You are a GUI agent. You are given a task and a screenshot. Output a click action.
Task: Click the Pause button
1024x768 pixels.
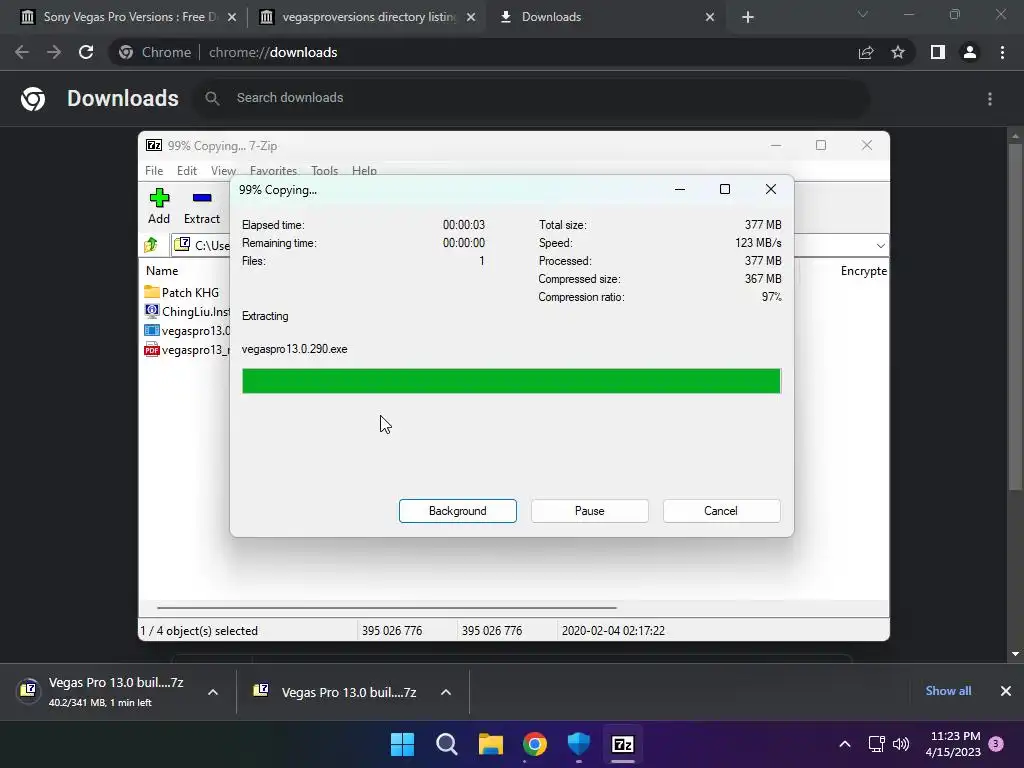click(590, 511)
